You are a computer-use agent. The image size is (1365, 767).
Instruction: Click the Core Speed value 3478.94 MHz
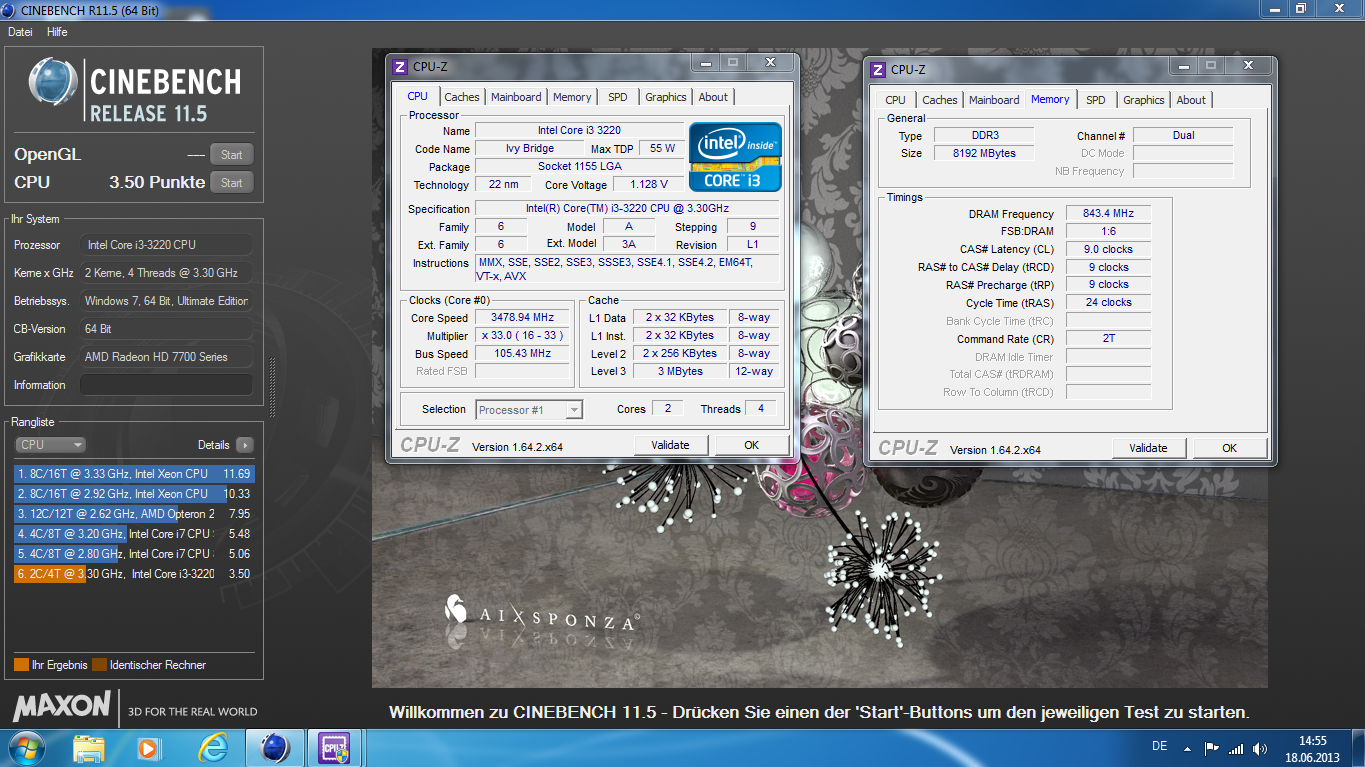(x=521, y=317)
